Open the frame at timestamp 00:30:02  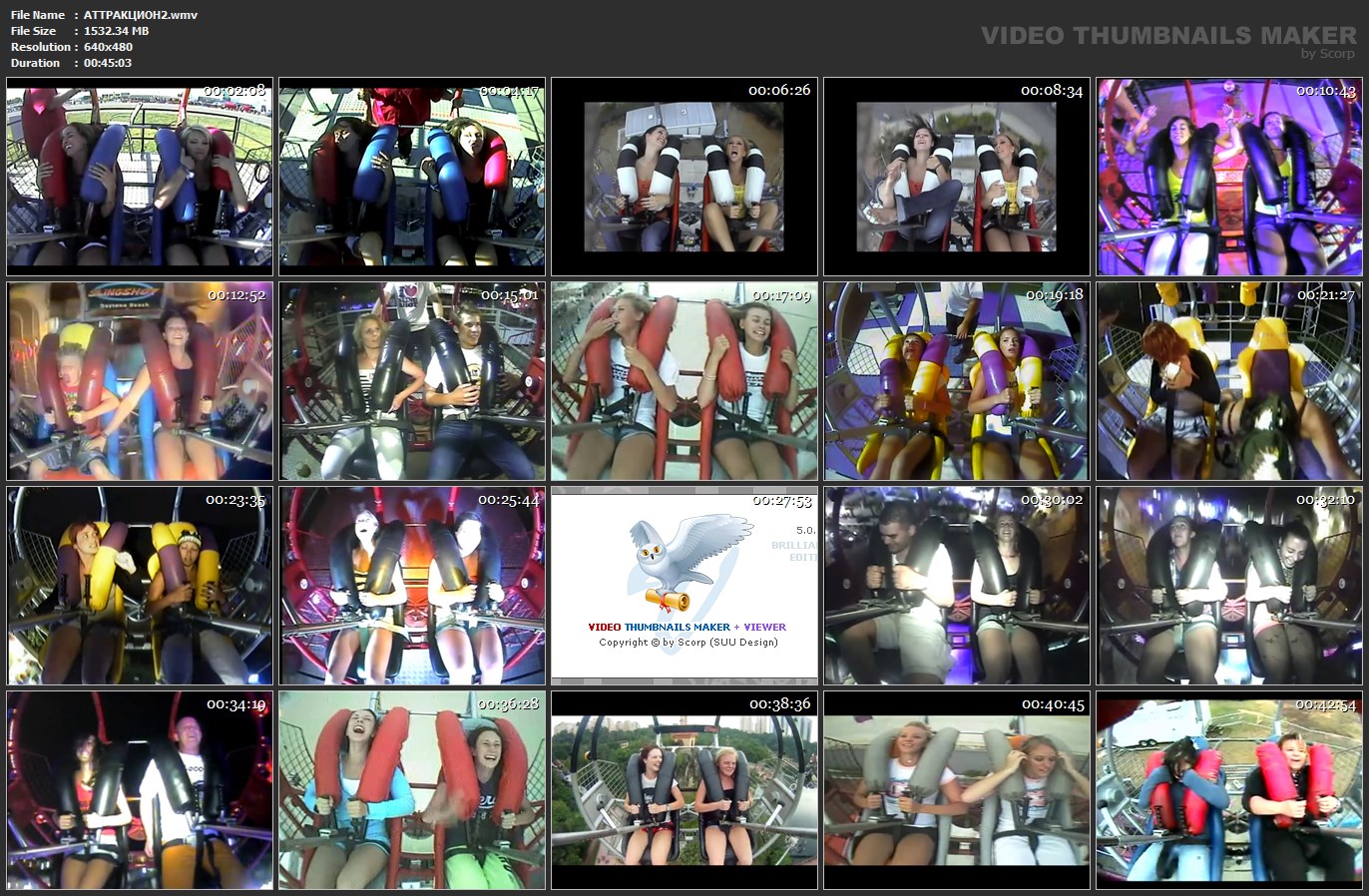click(x=957, y=586)
